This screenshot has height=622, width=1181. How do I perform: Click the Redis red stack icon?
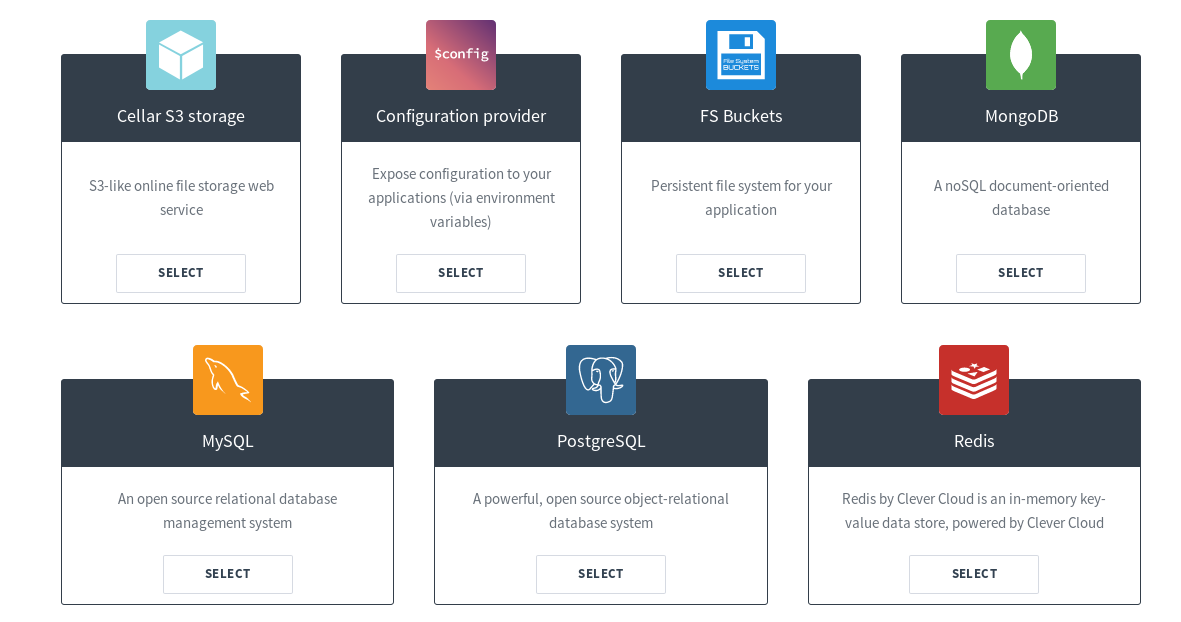tap(974, 380)
